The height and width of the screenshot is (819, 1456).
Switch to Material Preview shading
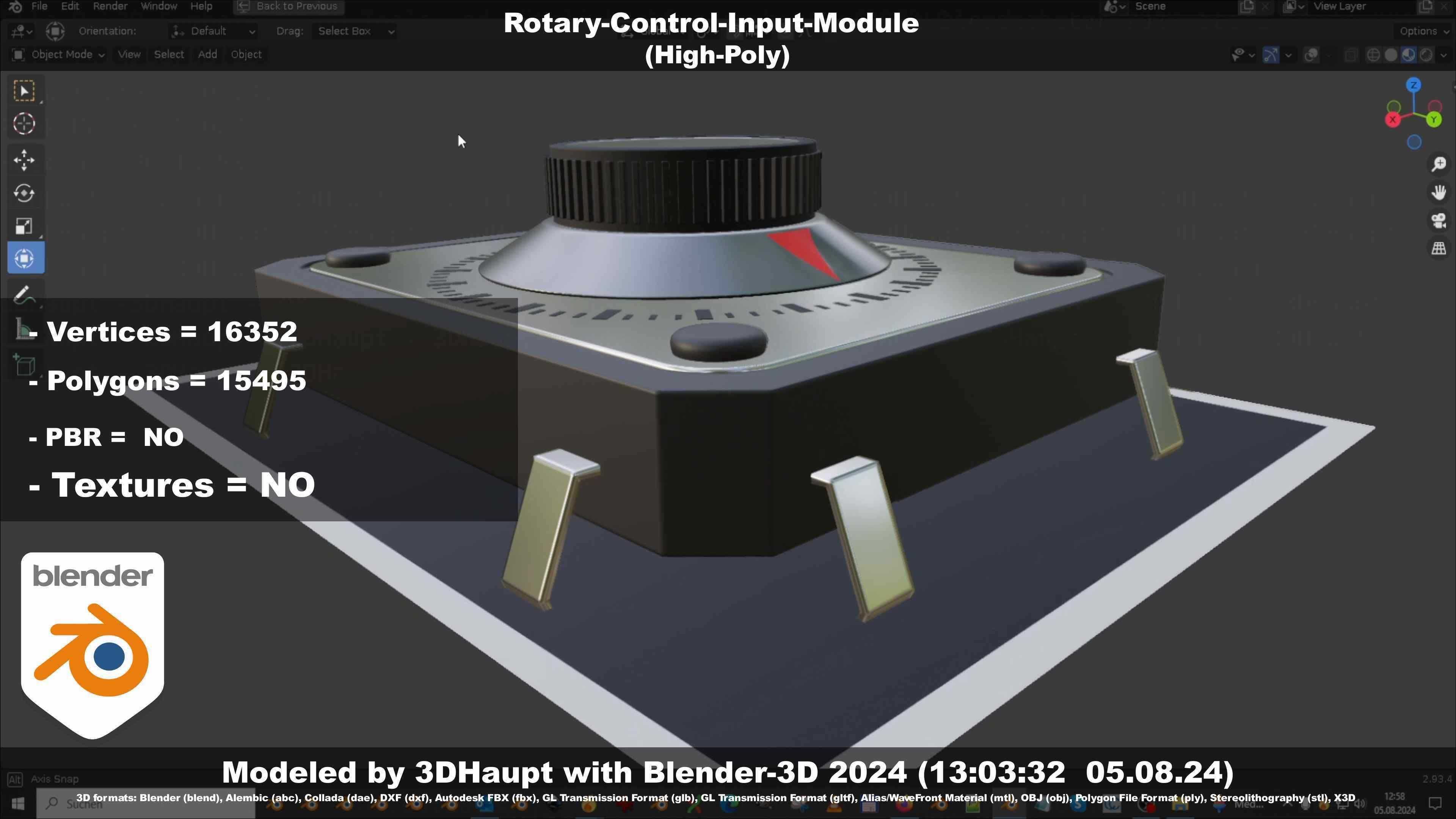pos(1409,55)
